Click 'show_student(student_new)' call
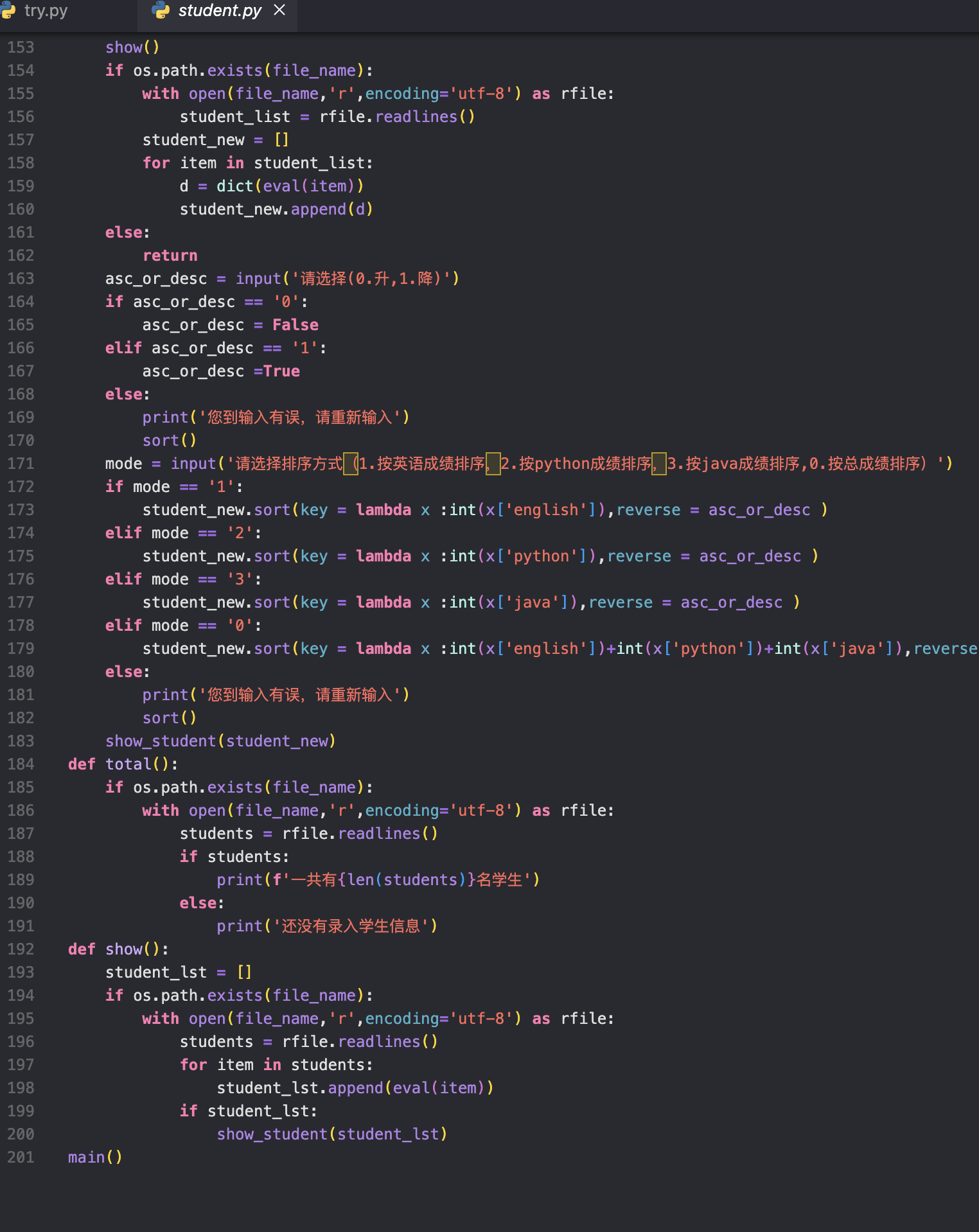 (220, 741)
